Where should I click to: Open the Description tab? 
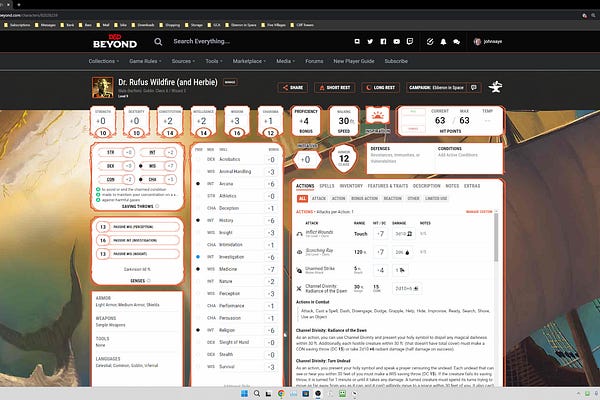(427, 186)
